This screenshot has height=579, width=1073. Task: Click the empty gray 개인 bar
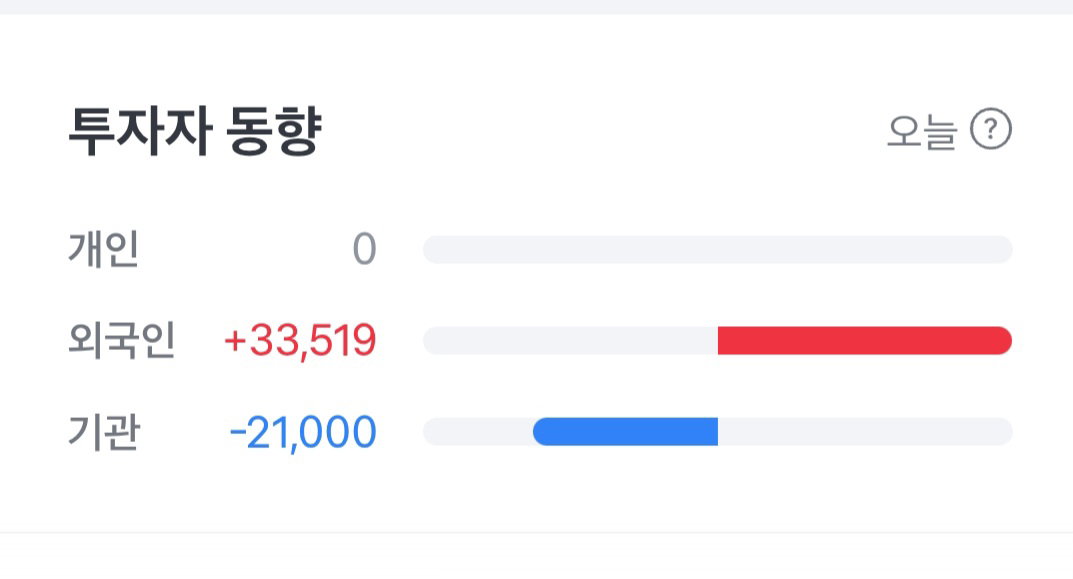(717, 250)
